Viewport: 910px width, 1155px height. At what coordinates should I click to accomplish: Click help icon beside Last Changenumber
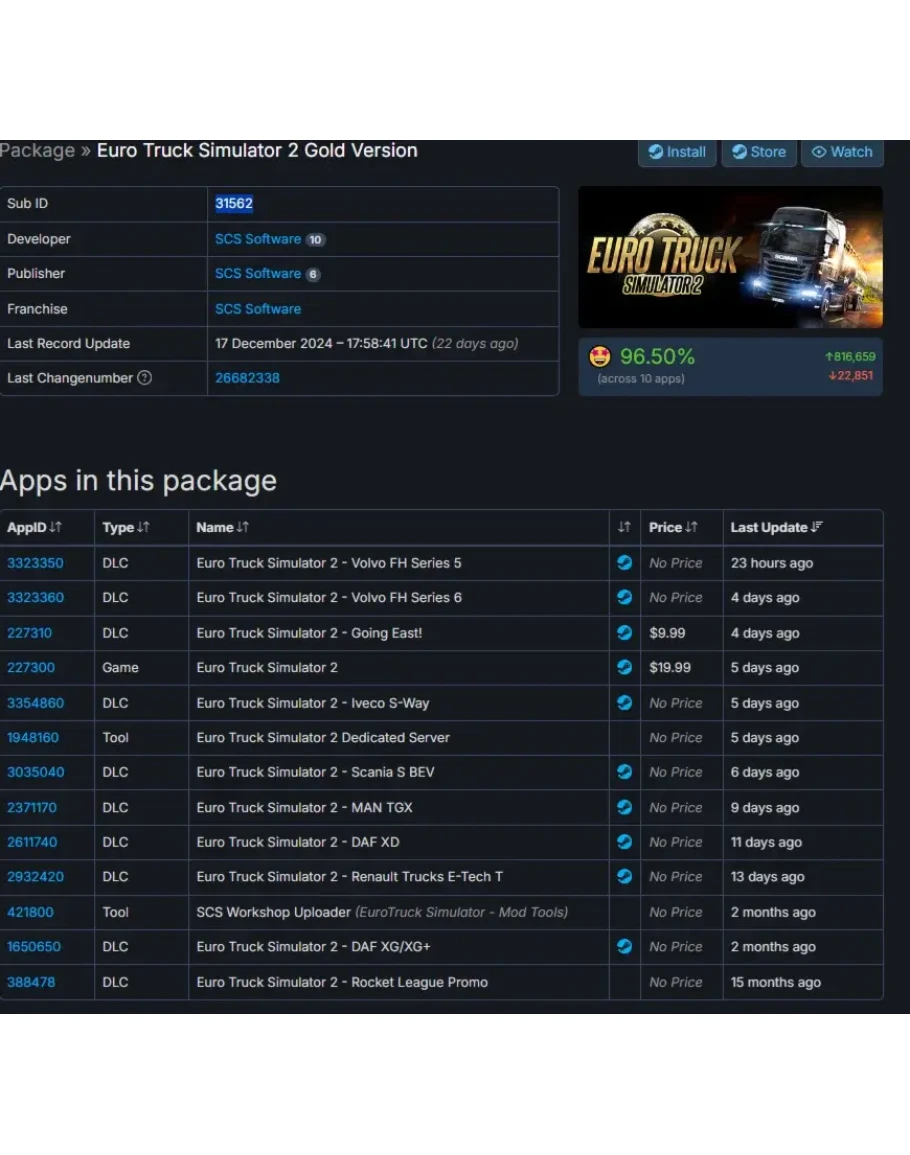(145, 378)
